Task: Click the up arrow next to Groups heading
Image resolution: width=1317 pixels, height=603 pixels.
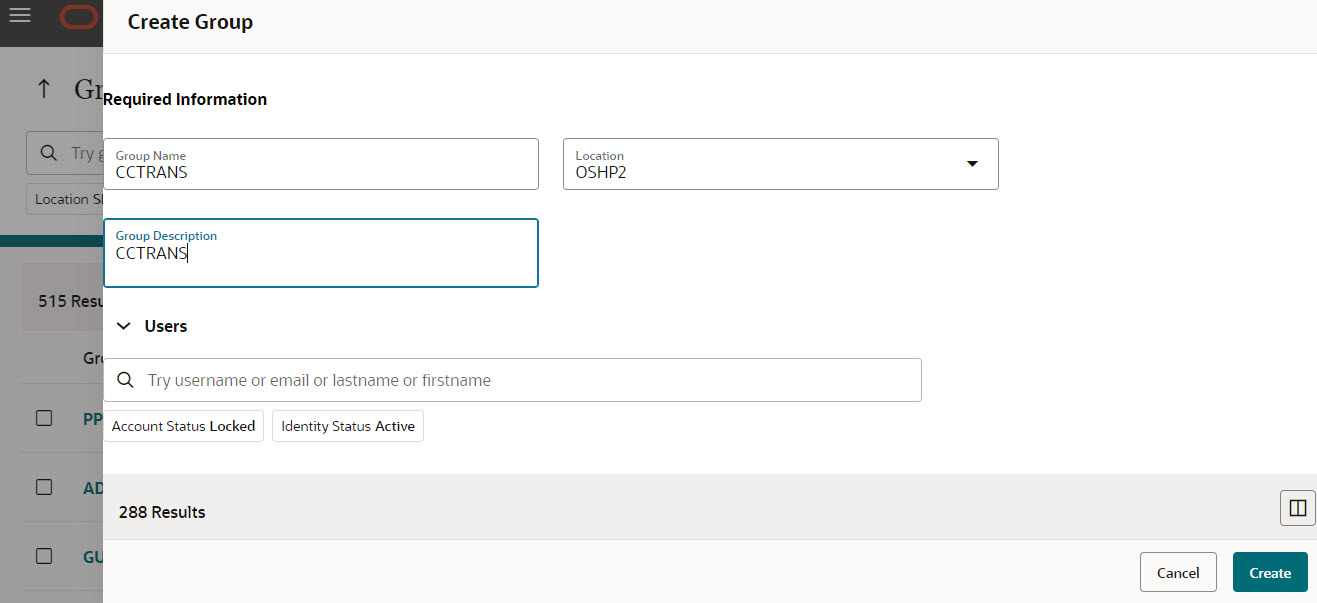Action: [44, 88]
